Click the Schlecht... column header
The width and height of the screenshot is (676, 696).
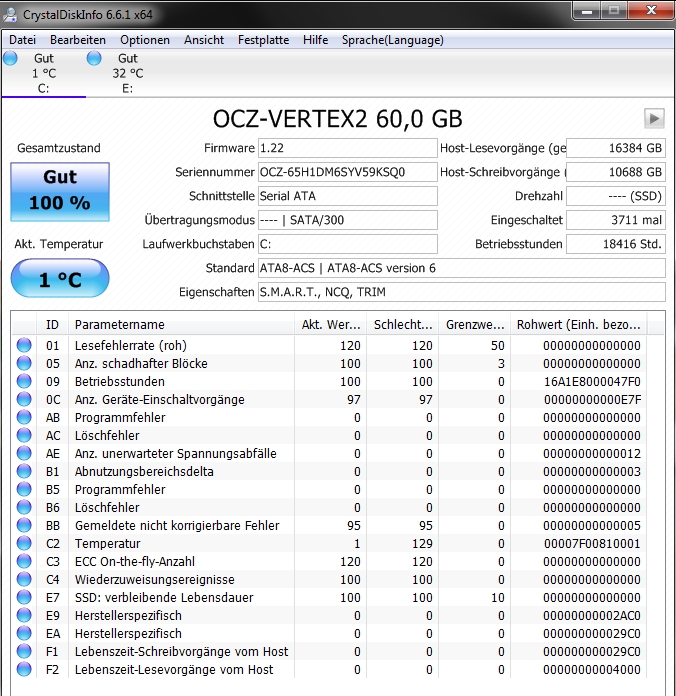403,324
